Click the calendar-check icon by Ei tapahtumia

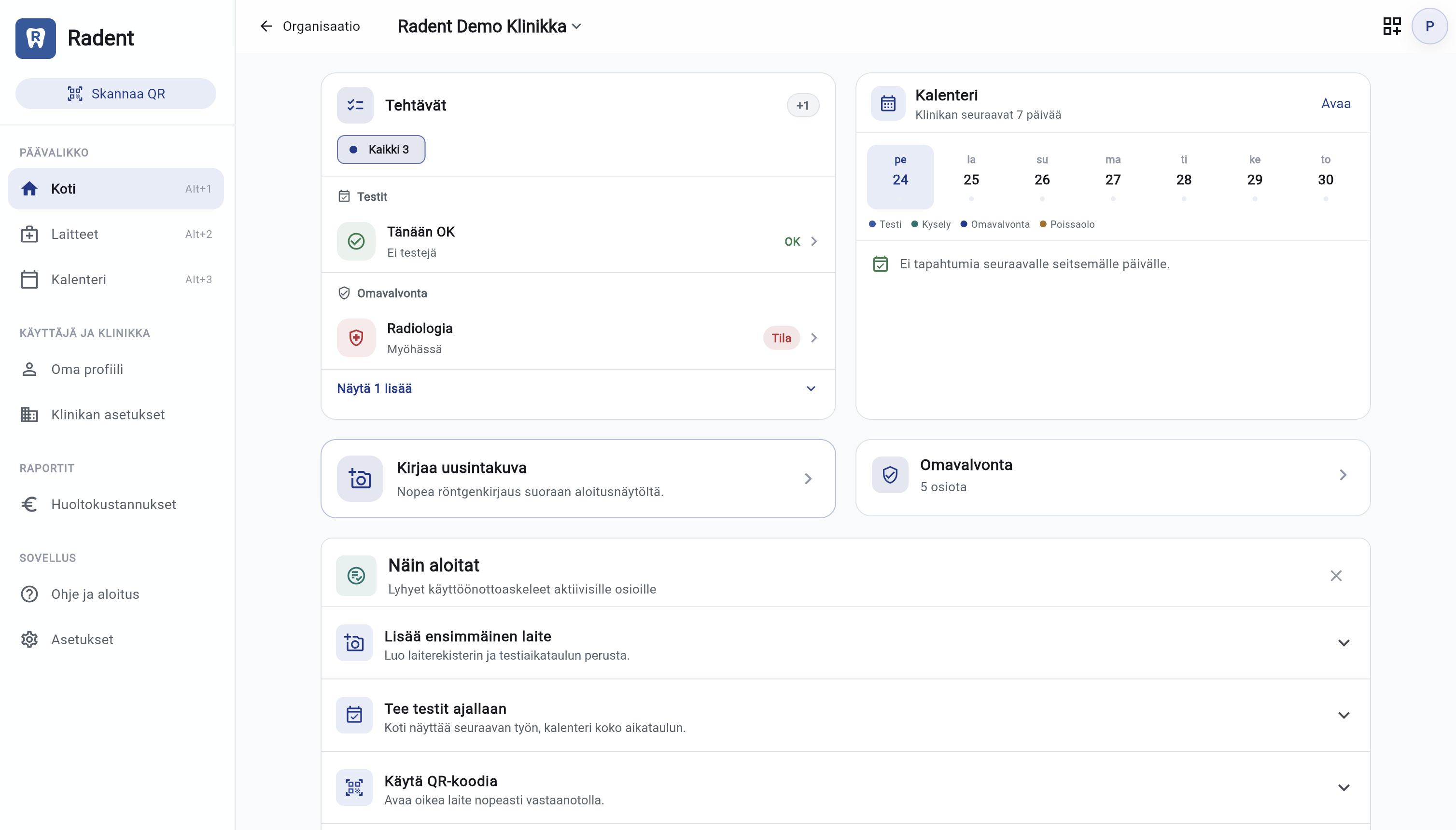pyautogui.click(x=881, y=264)
